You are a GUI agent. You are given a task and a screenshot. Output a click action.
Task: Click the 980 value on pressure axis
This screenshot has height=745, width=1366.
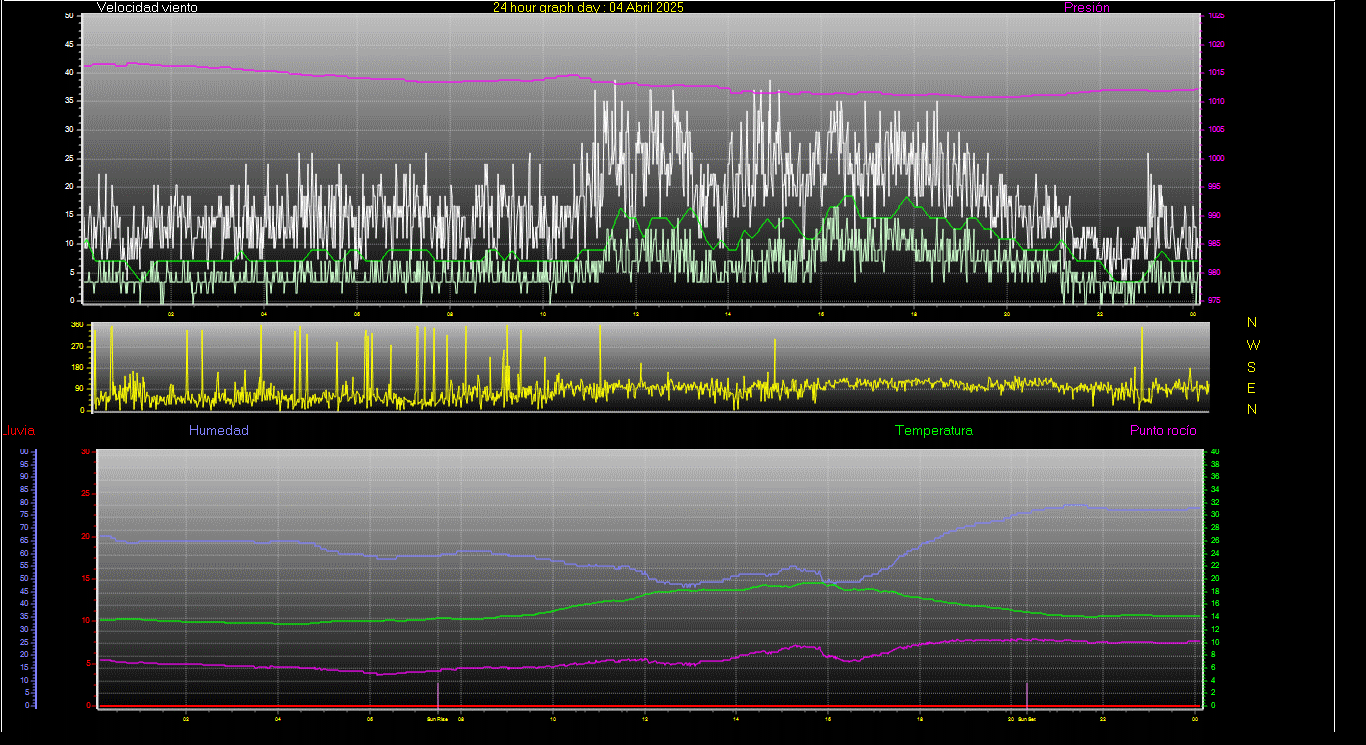click(x=1213, y=273)
